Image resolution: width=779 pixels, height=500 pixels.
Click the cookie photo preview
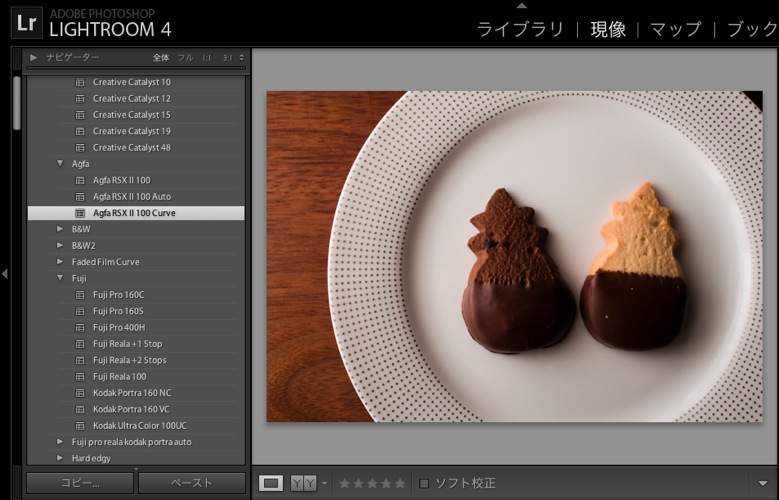click(x=514, y=256)
